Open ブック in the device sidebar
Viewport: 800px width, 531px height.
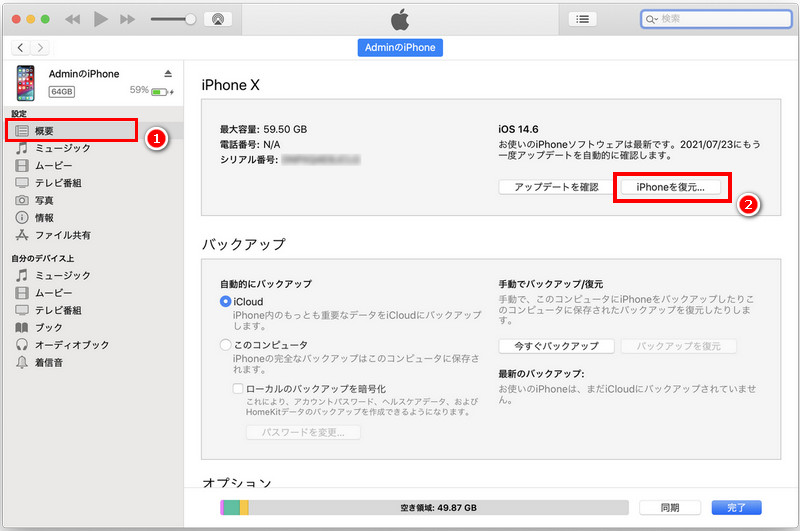coord(39,328)
